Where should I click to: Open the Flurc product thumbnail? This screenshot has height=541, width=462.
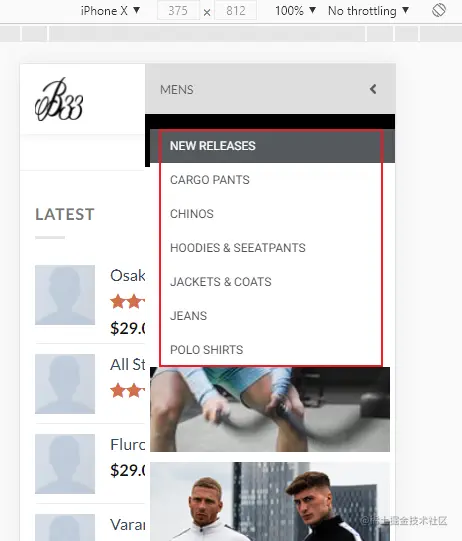65,464
